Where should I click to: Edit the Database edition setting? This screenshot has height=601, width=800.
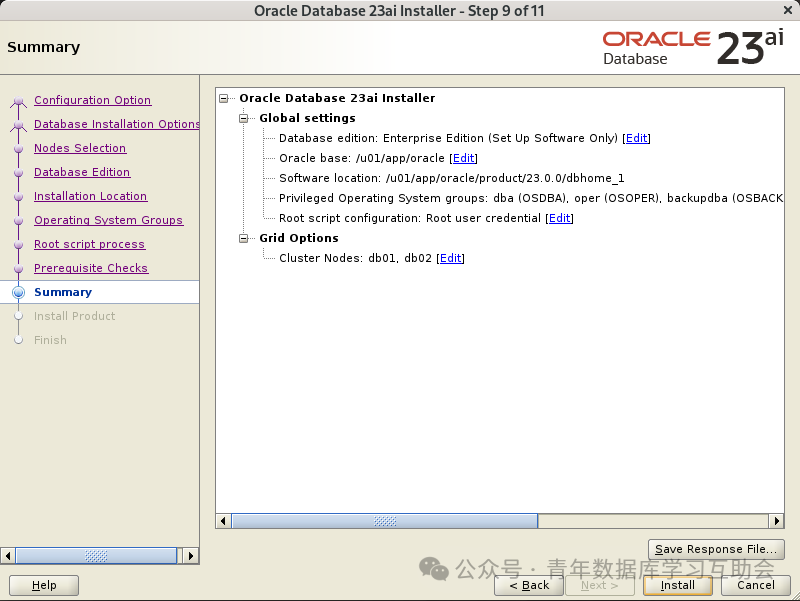pos(637,138)
